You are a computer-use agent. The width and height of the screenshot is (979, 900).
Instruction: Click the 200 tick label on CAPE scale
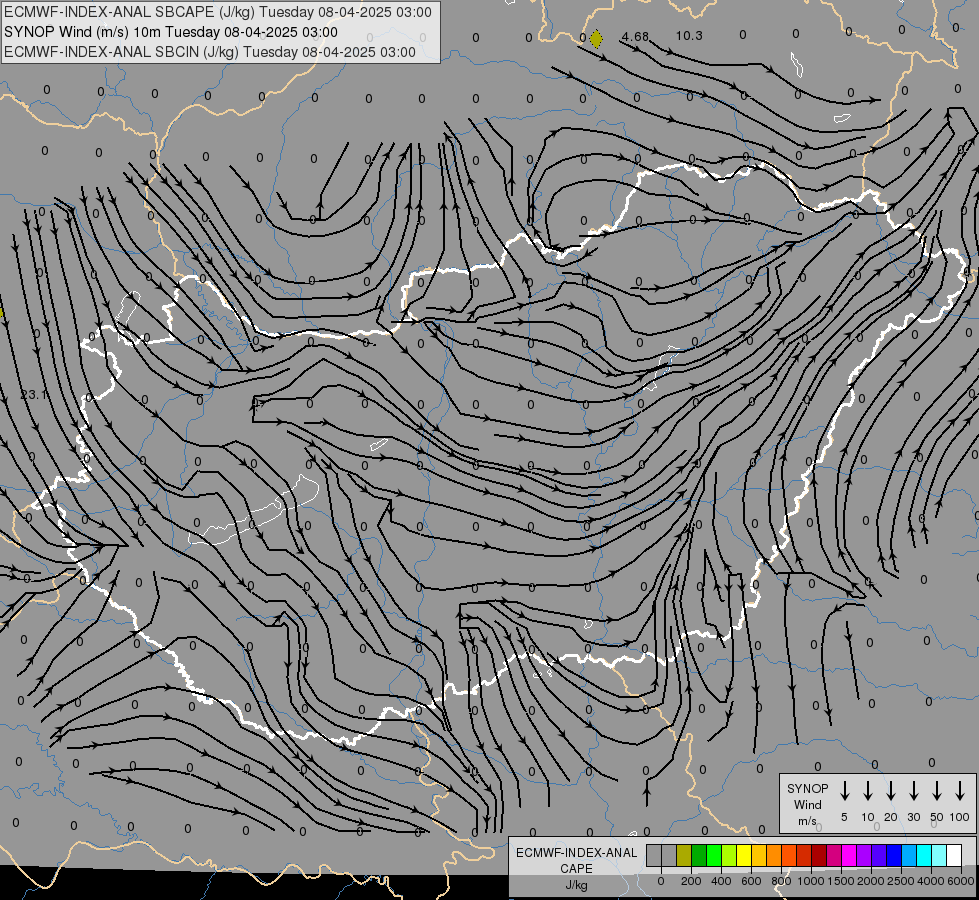pyautogui.click(x=691, y=881)
